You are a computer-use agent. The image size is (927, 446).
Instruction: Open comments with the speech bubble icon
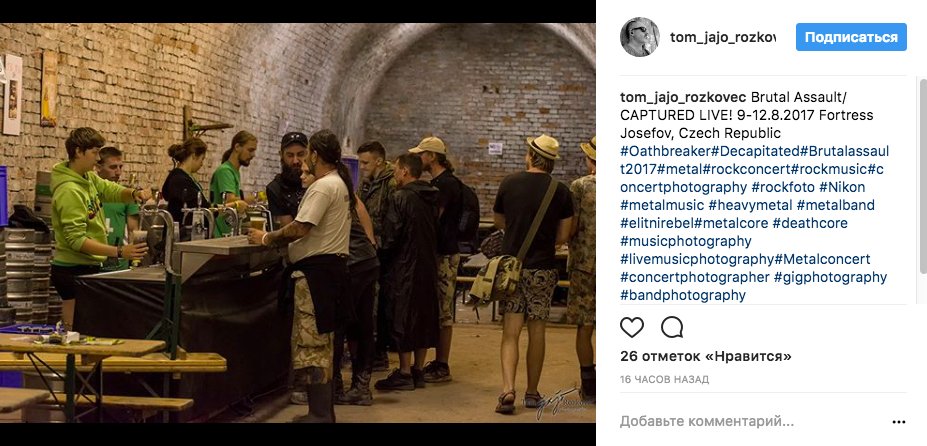pos(672,327)
